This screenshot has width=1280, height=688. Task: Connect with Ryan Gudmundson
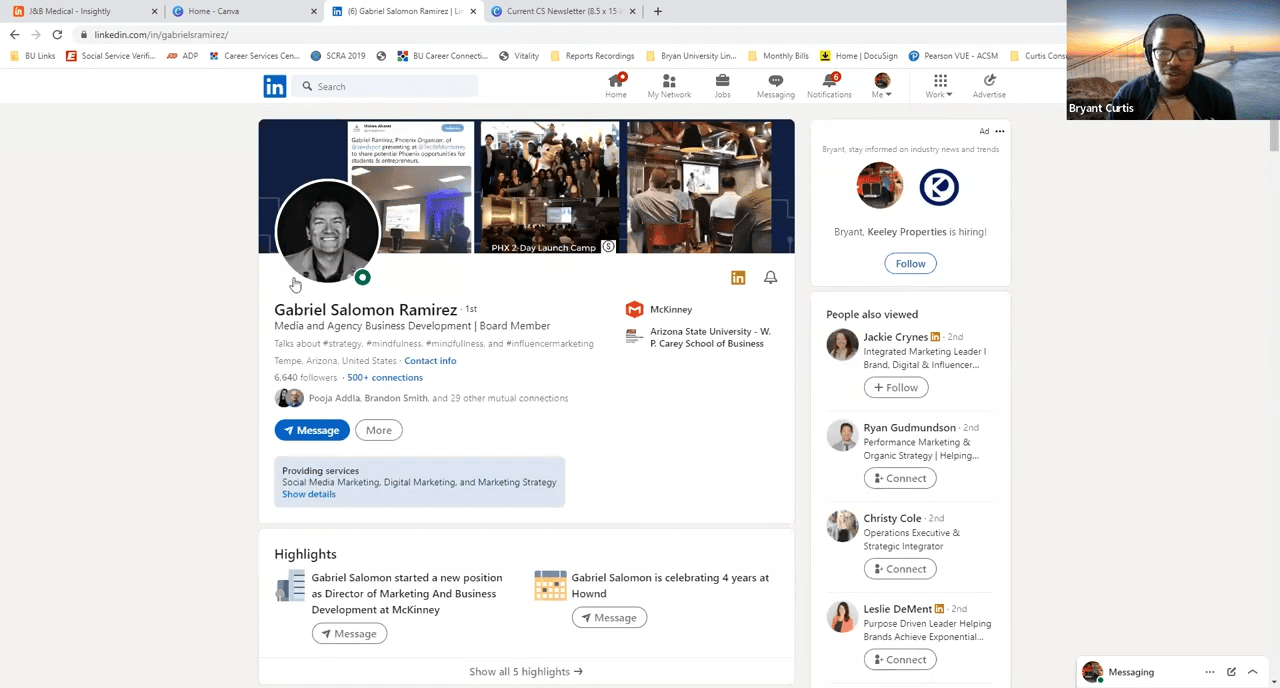point(900,478)
